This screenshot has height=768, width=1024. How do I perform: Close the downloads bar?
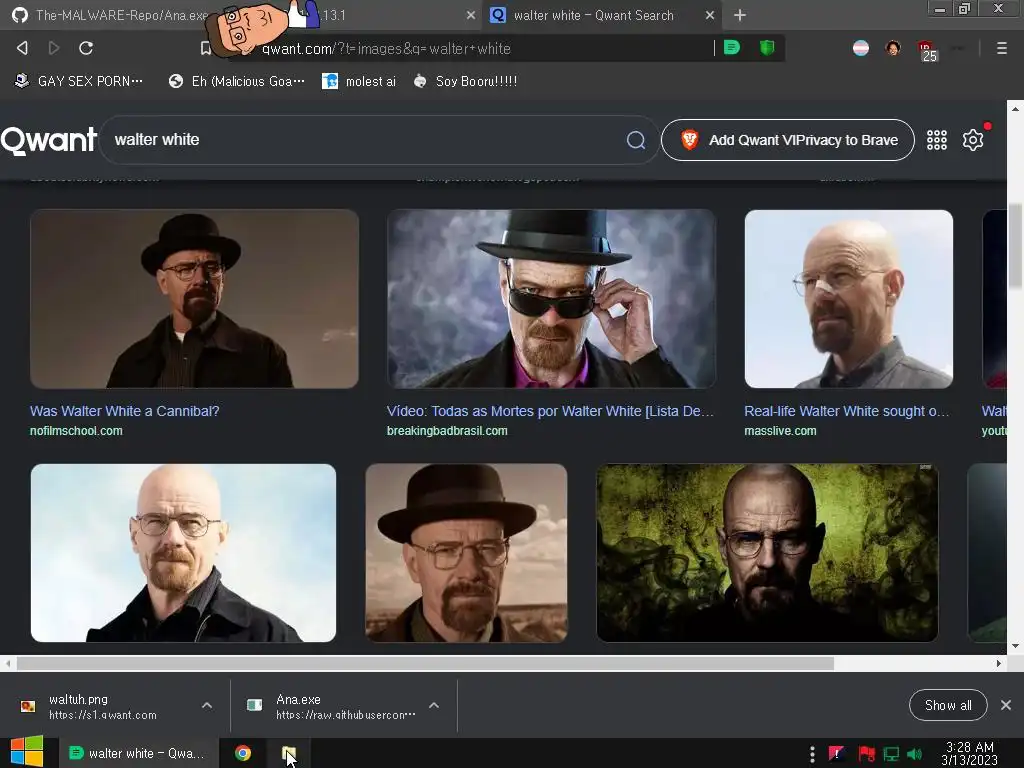pyautogui.click(x=1006, y=705)
